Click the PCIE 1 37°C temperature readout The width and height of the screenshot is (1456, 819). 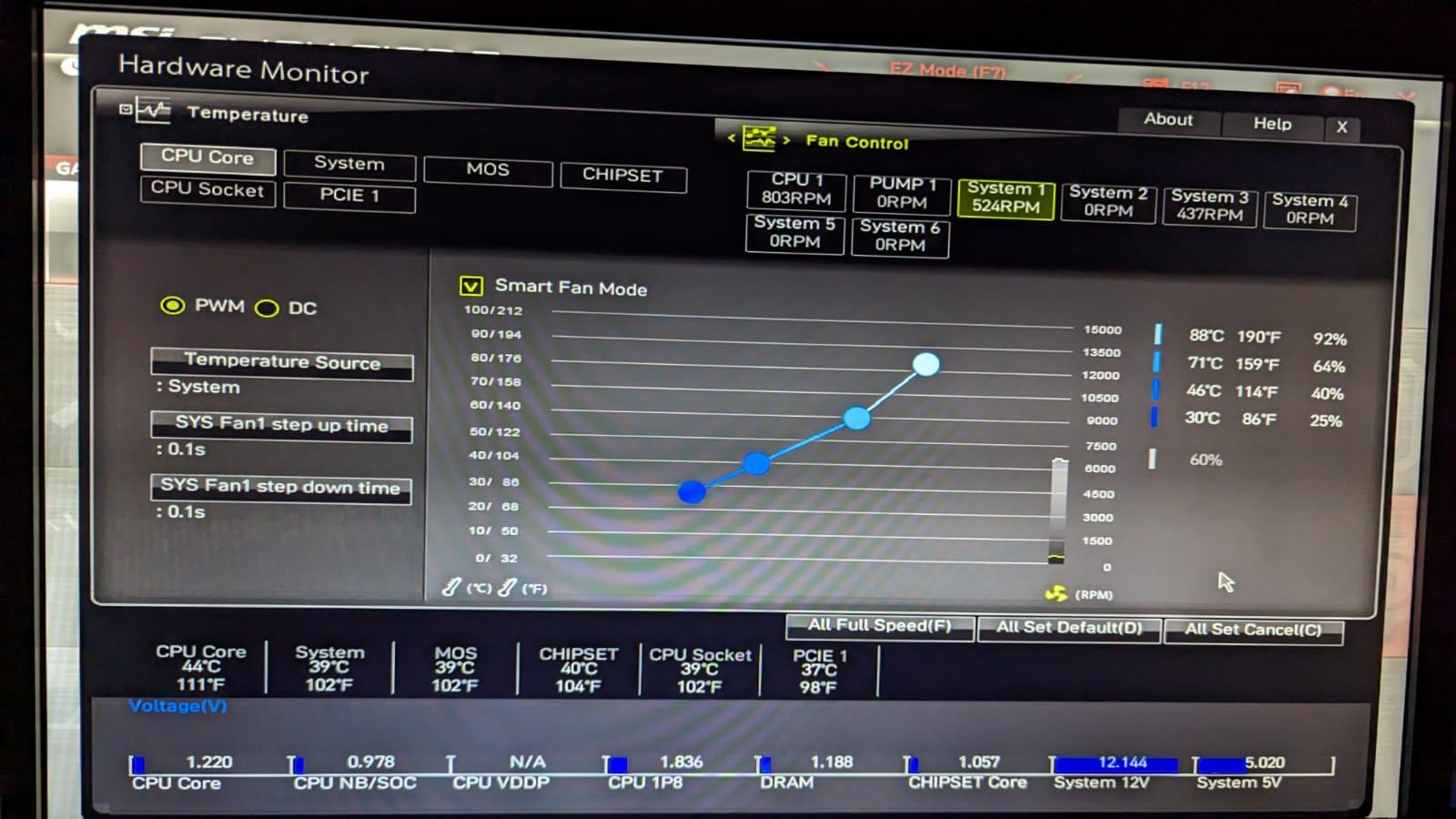[x=819, y=672]
